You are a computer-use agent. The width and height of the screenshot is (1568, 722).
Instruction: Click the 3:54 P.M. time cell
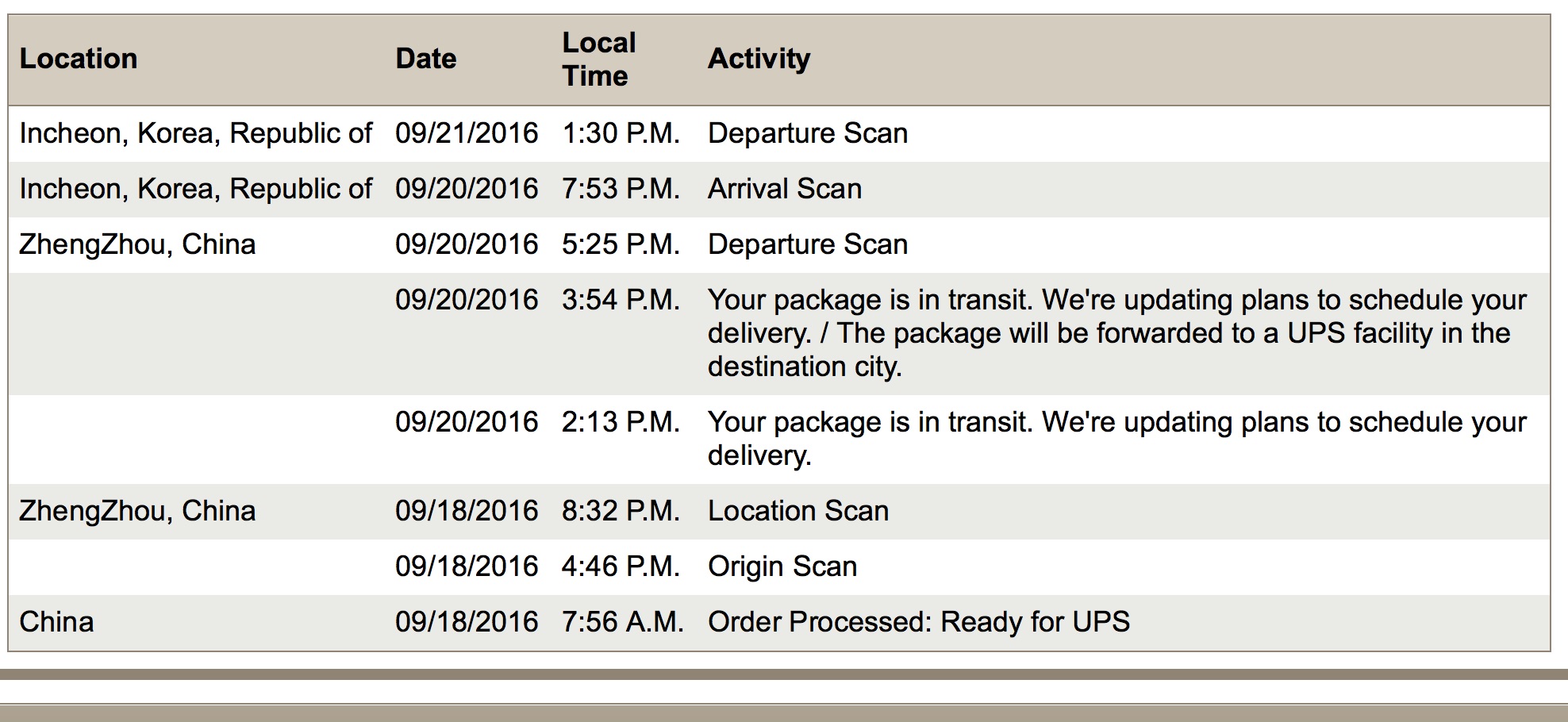click(x=621, y=300)
